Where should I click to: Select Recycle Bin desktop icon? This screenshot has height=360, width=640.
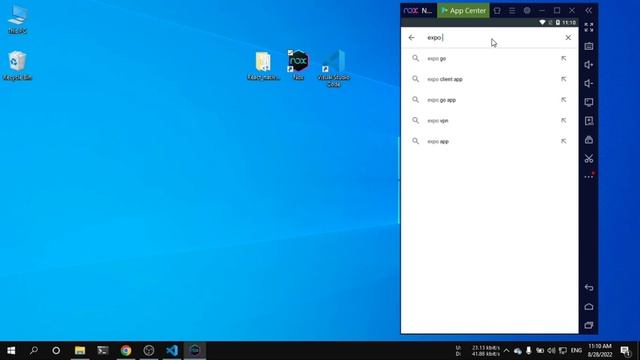pyautogui.click(x=17, y=65)
